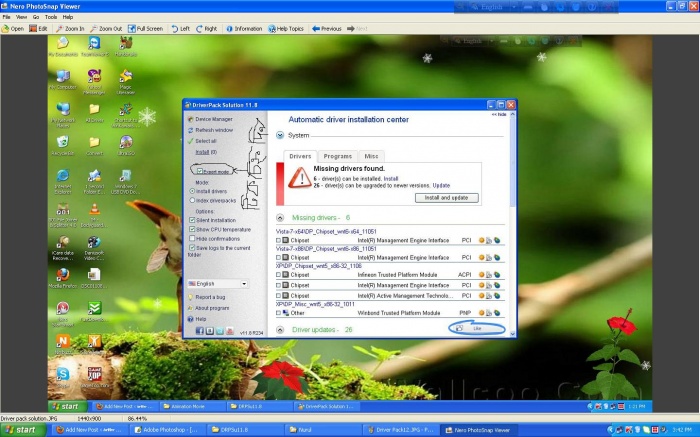This screenshot has height=437, width=700.
Task: Click the hide link at DriverPack's top right
Action: click(x=499, y=115)
